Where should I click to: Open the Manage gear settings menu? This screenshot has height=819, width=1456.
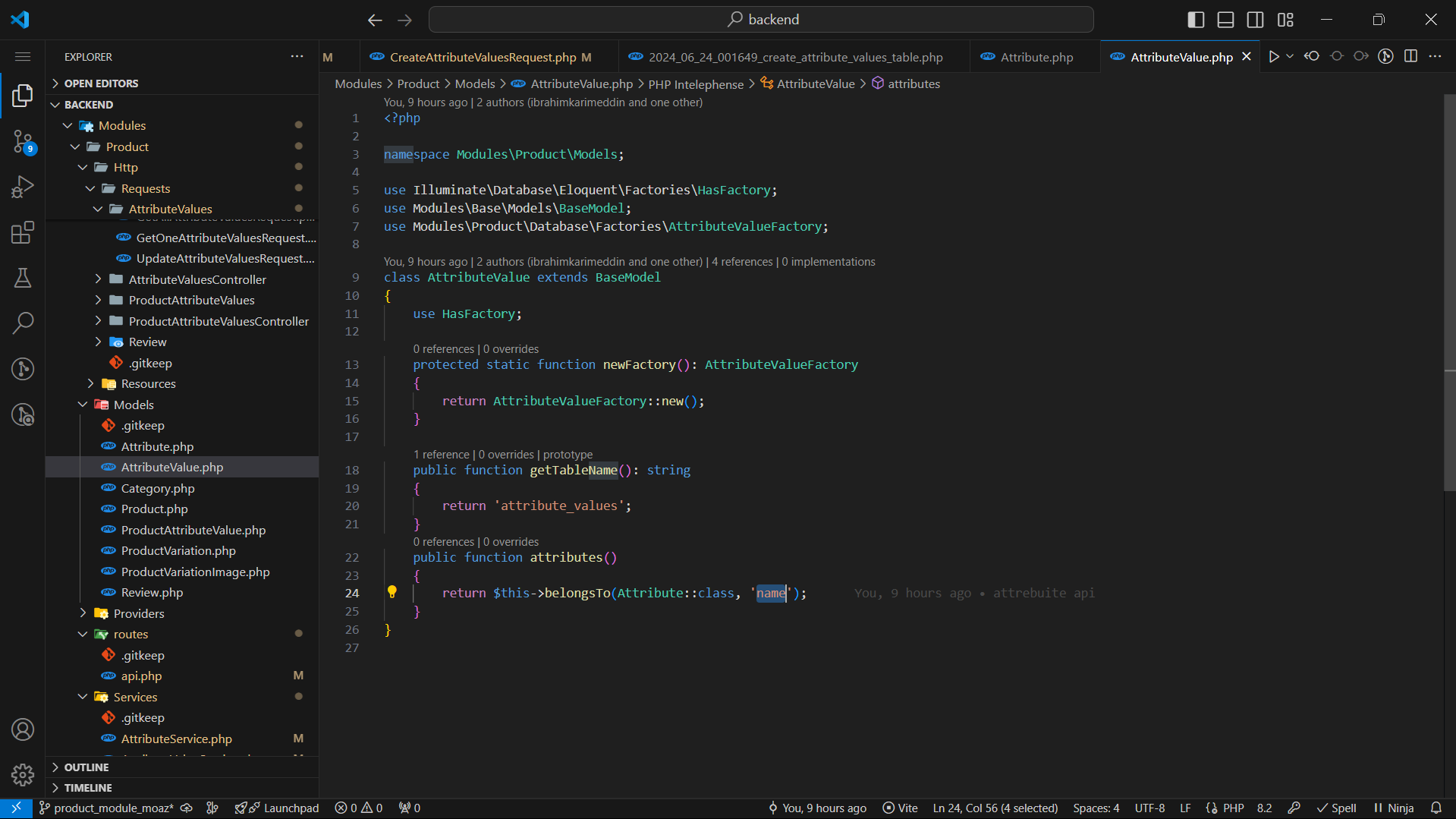(23, 774)
